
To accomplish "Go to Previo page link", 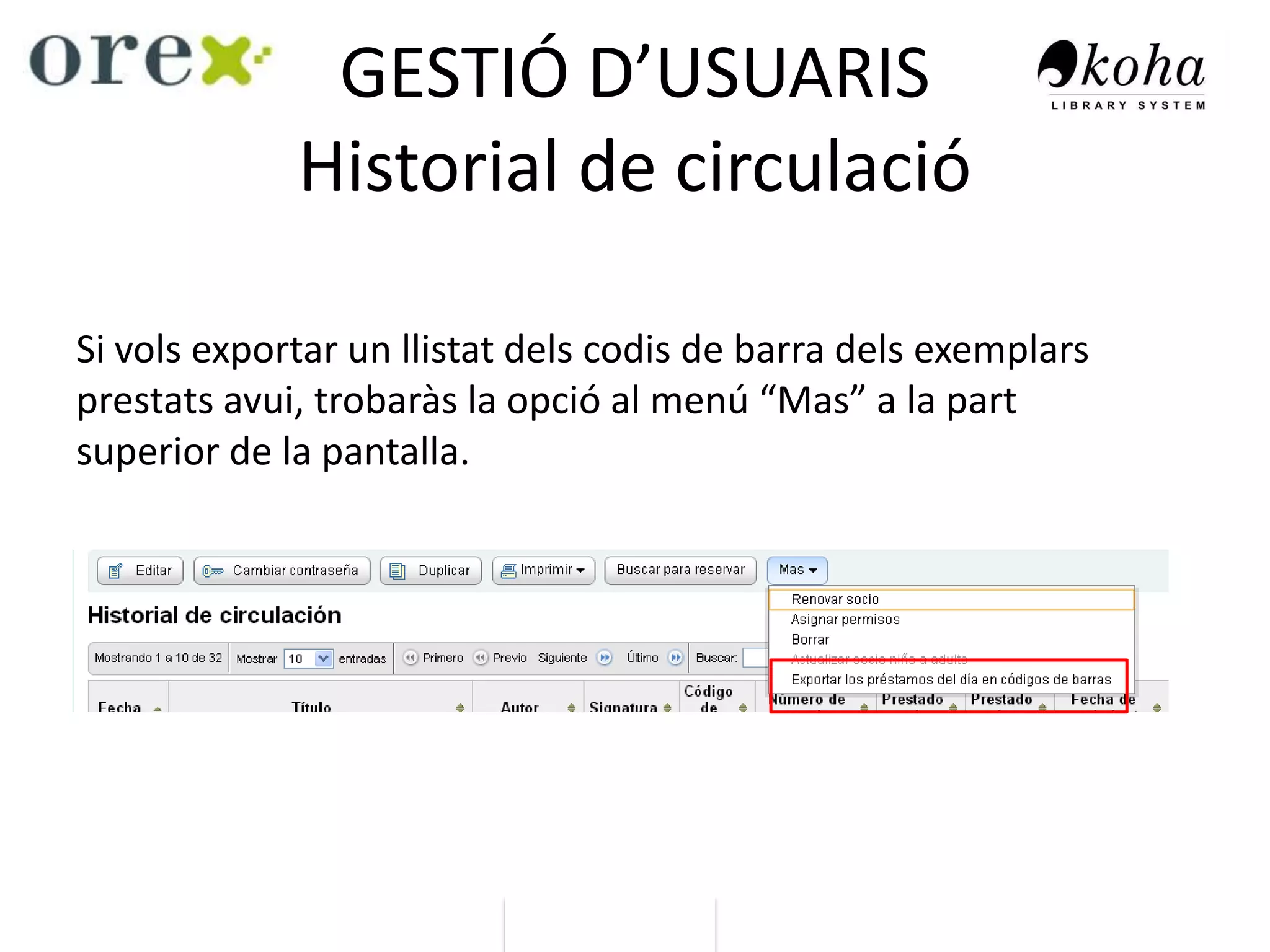I will (510, 658).
